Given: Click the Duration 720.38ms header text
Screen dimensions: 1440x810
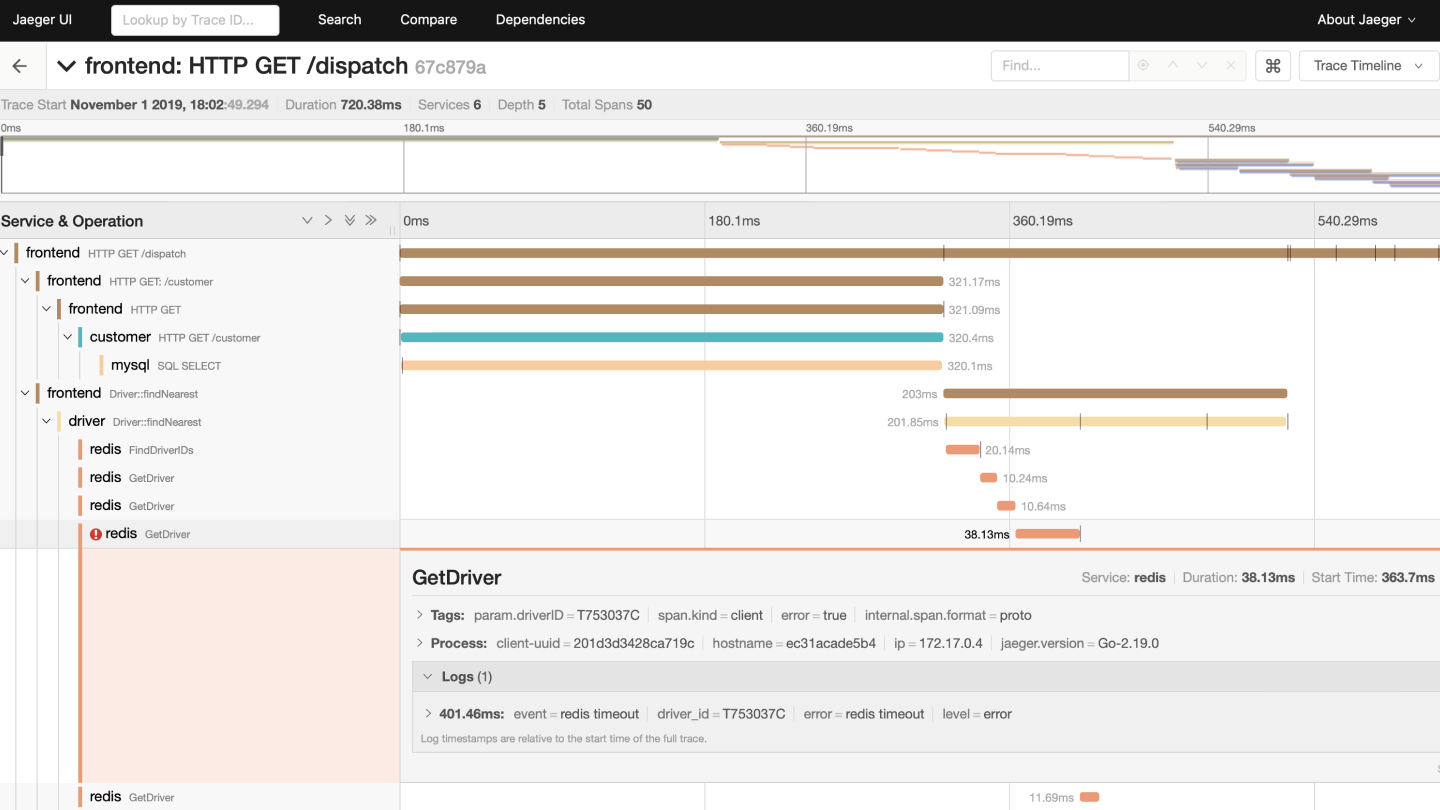Looking at the screenshot, I should pos(343,105).
